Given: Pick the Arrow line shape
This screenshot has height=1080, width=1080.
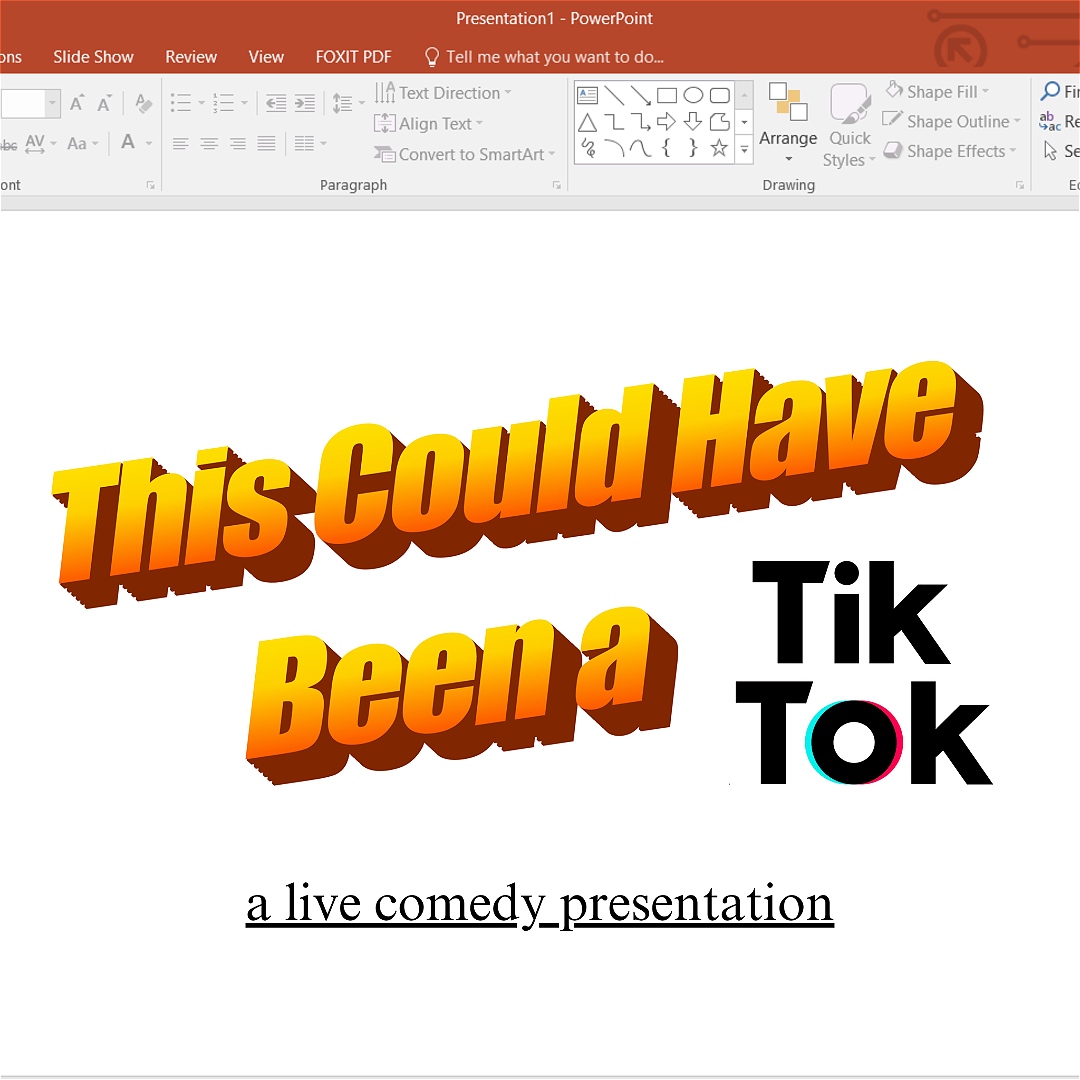Looking at the screenshot, I should click(x=641, y=95).
